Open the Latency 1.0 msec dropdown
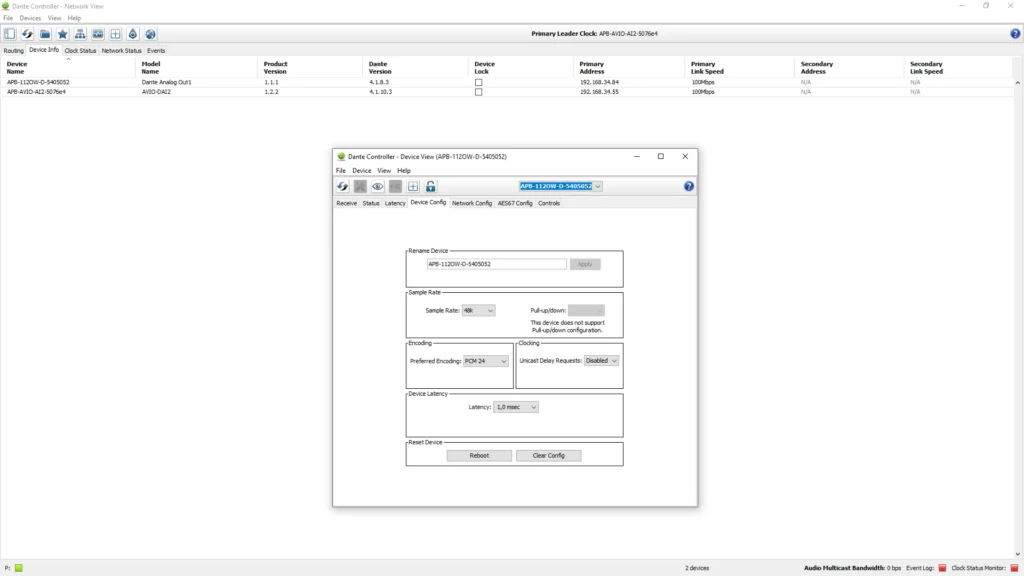 pyautogui.click(x=516, y=407)
